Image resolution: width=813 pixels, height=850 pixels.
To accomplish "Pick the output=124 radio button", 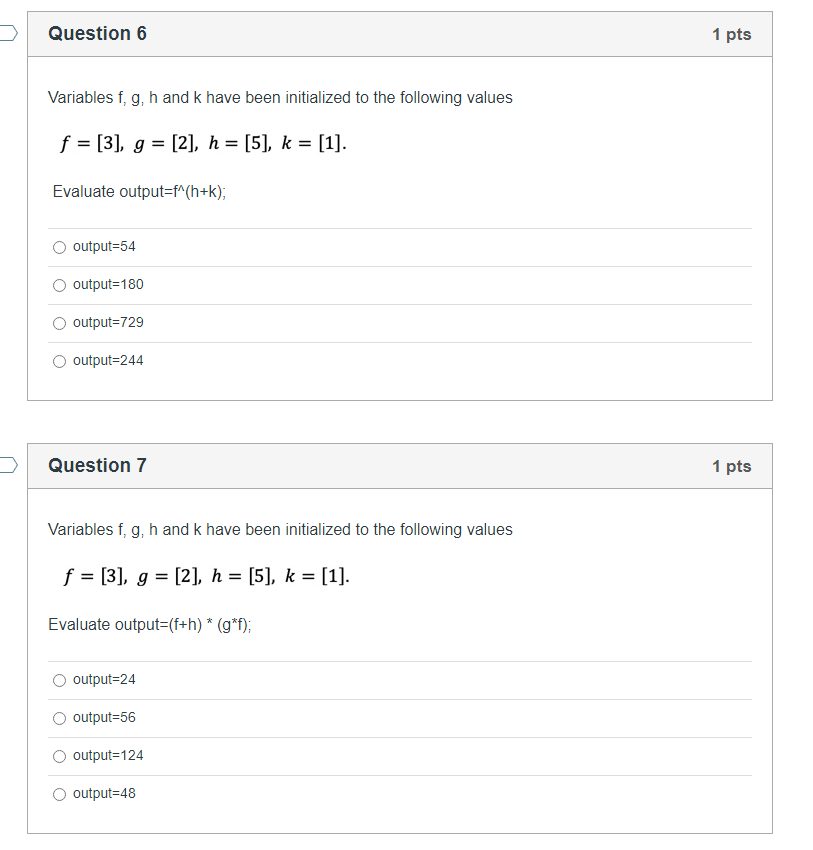I will coord(60,756).
